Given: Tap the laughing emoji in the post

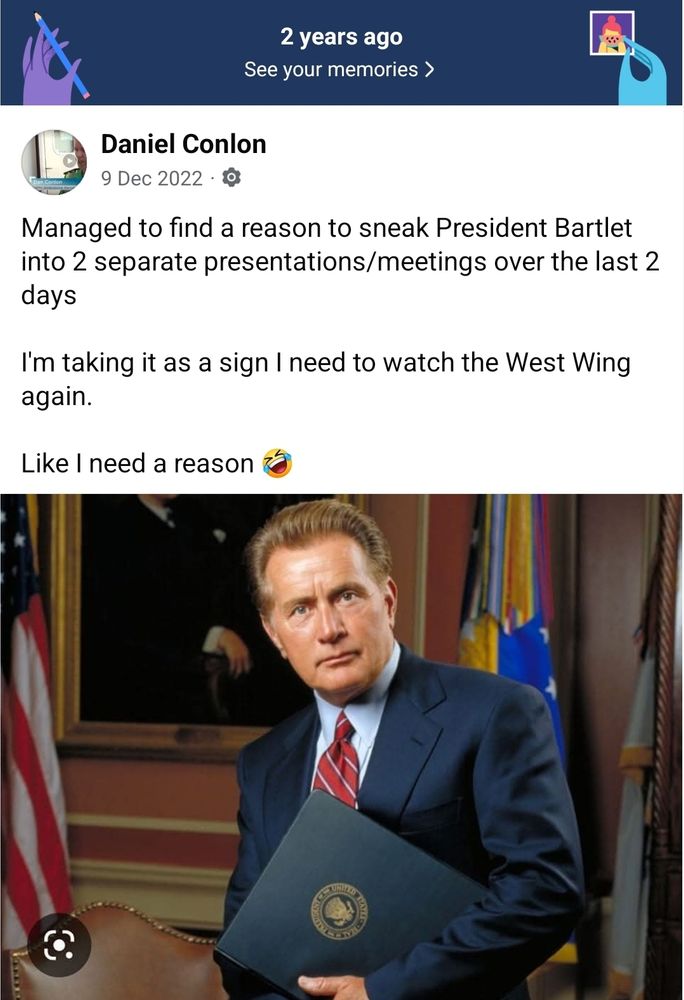Looking at the screenshot, I should tap(278, 463).
